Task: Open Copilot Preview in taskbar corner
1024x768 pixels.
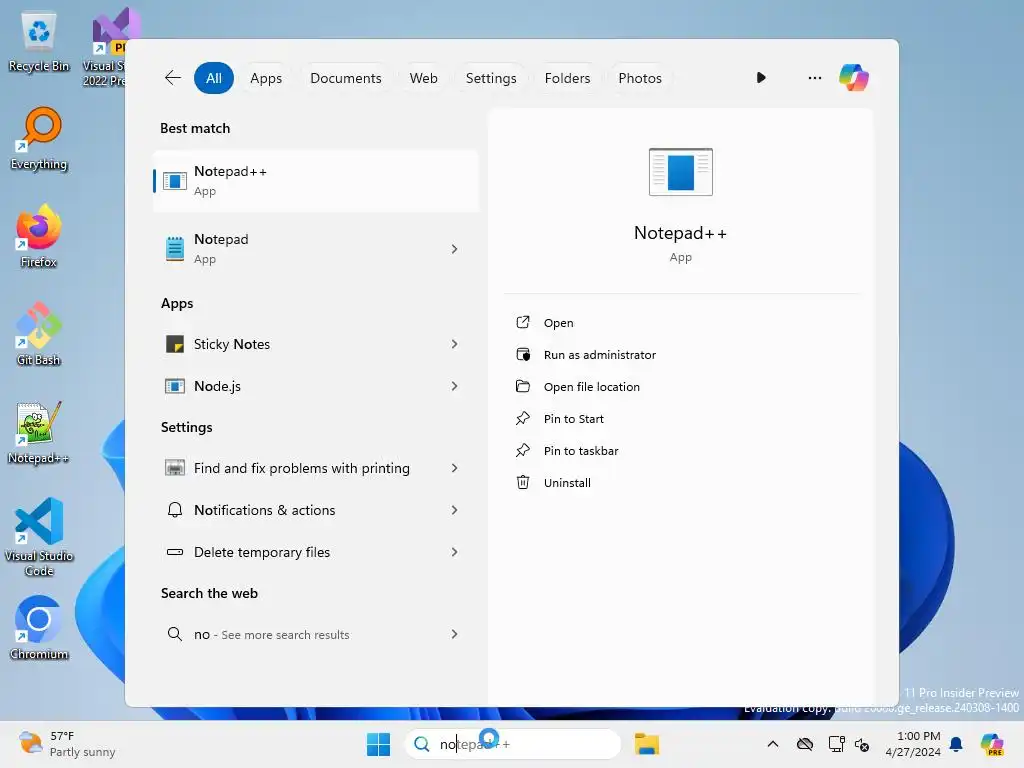Action: [x=992, y=744]
